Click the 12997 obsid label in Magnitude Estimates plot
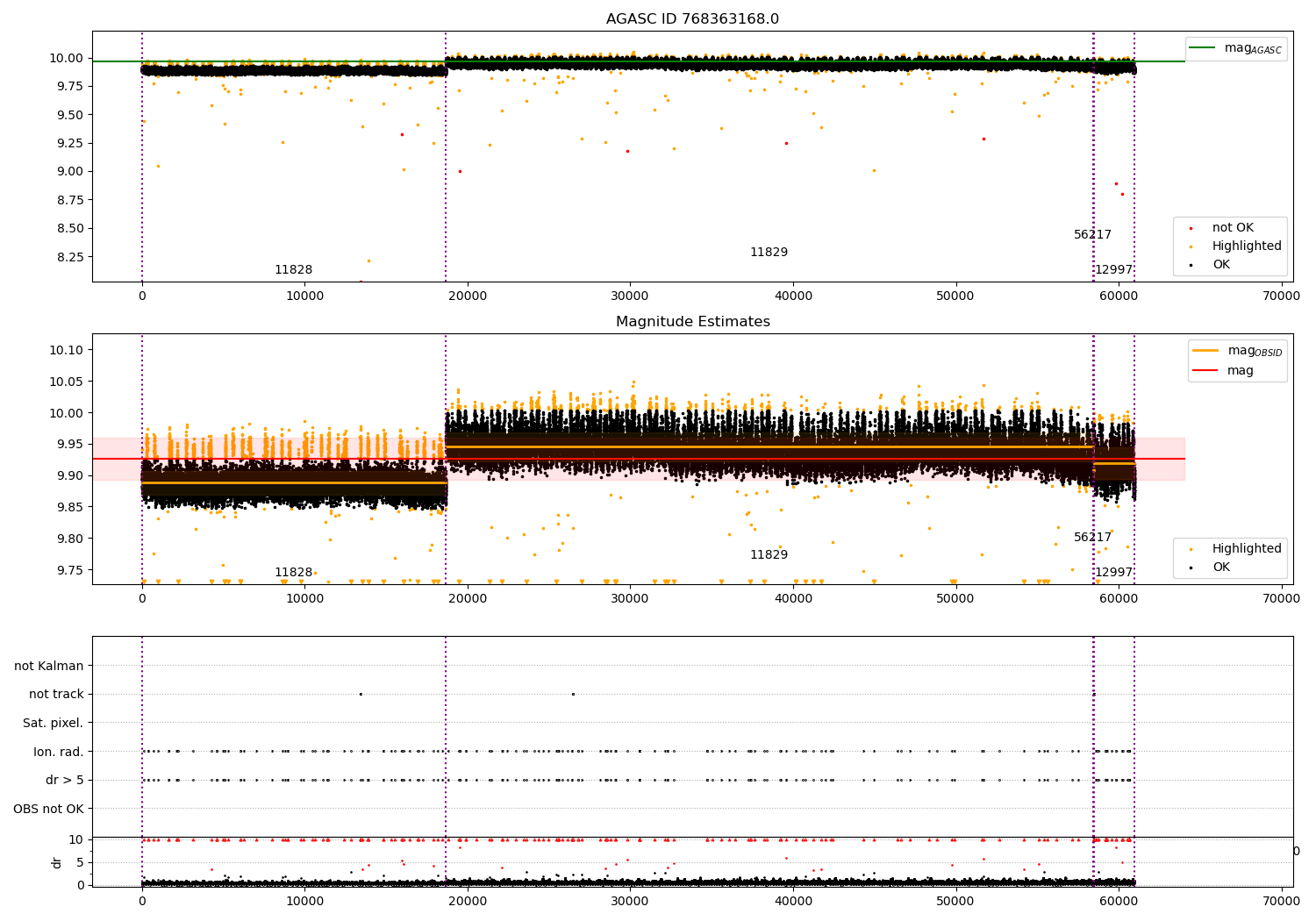The height and width of the screenshot is (921, 1316). [1113, 573]
